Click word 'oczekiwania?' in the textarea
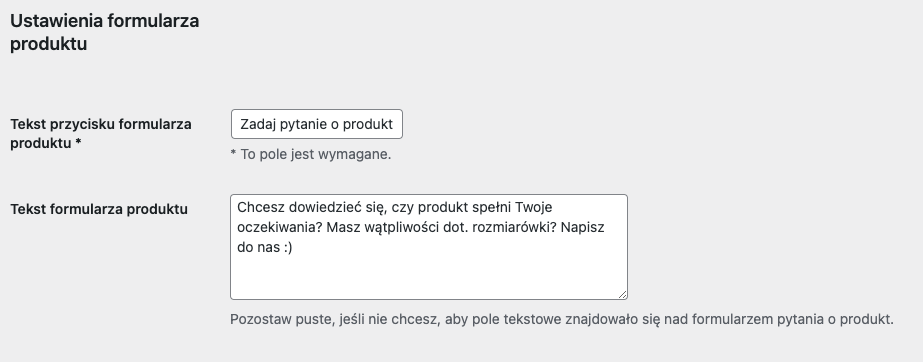This screenshot has width=923, height=362. pyautogui.click(x=280, y=227)
